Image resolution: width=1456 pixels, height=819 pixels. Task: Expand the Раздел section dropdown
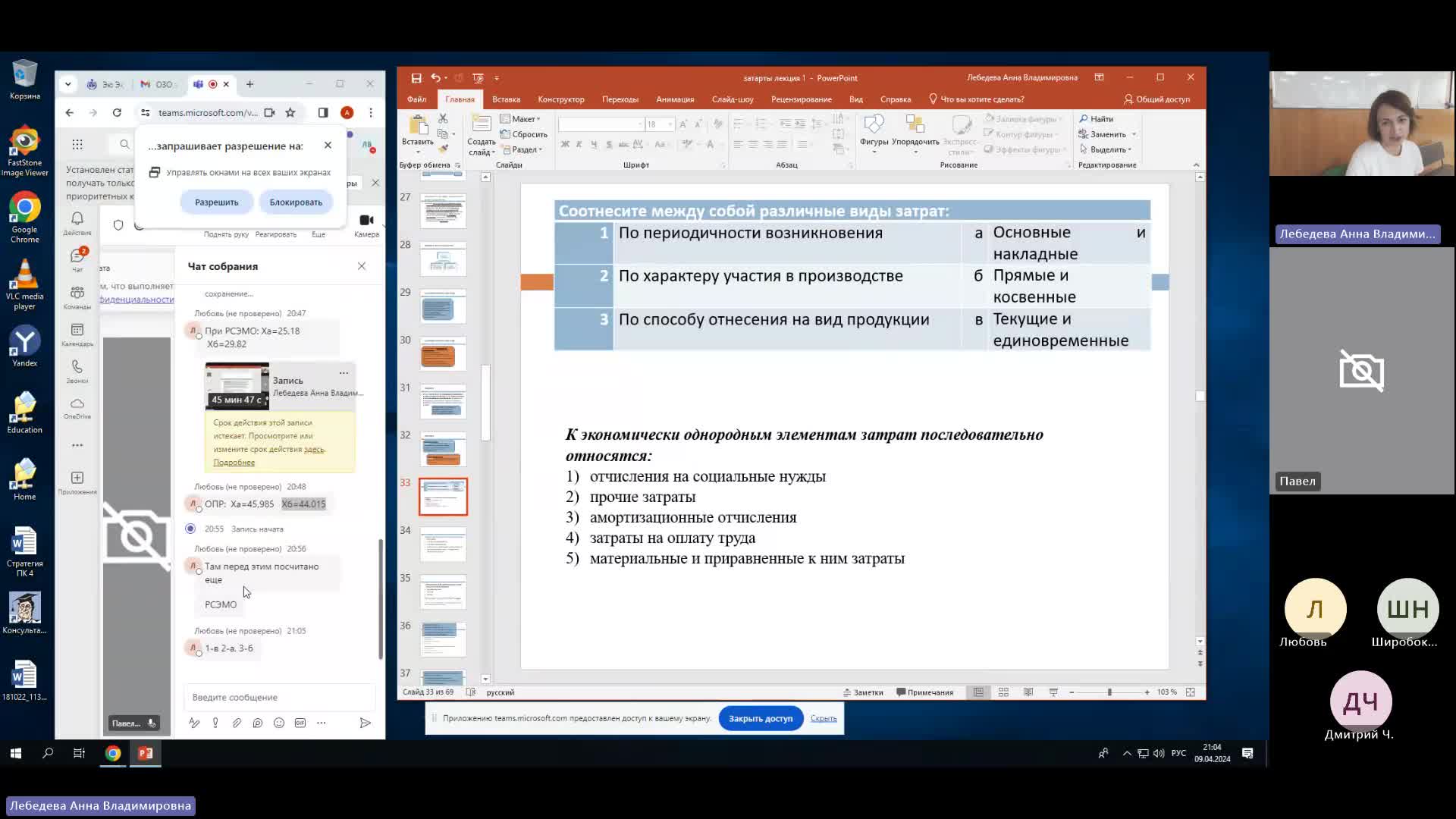pyautogui.click(x=522, y=149)
